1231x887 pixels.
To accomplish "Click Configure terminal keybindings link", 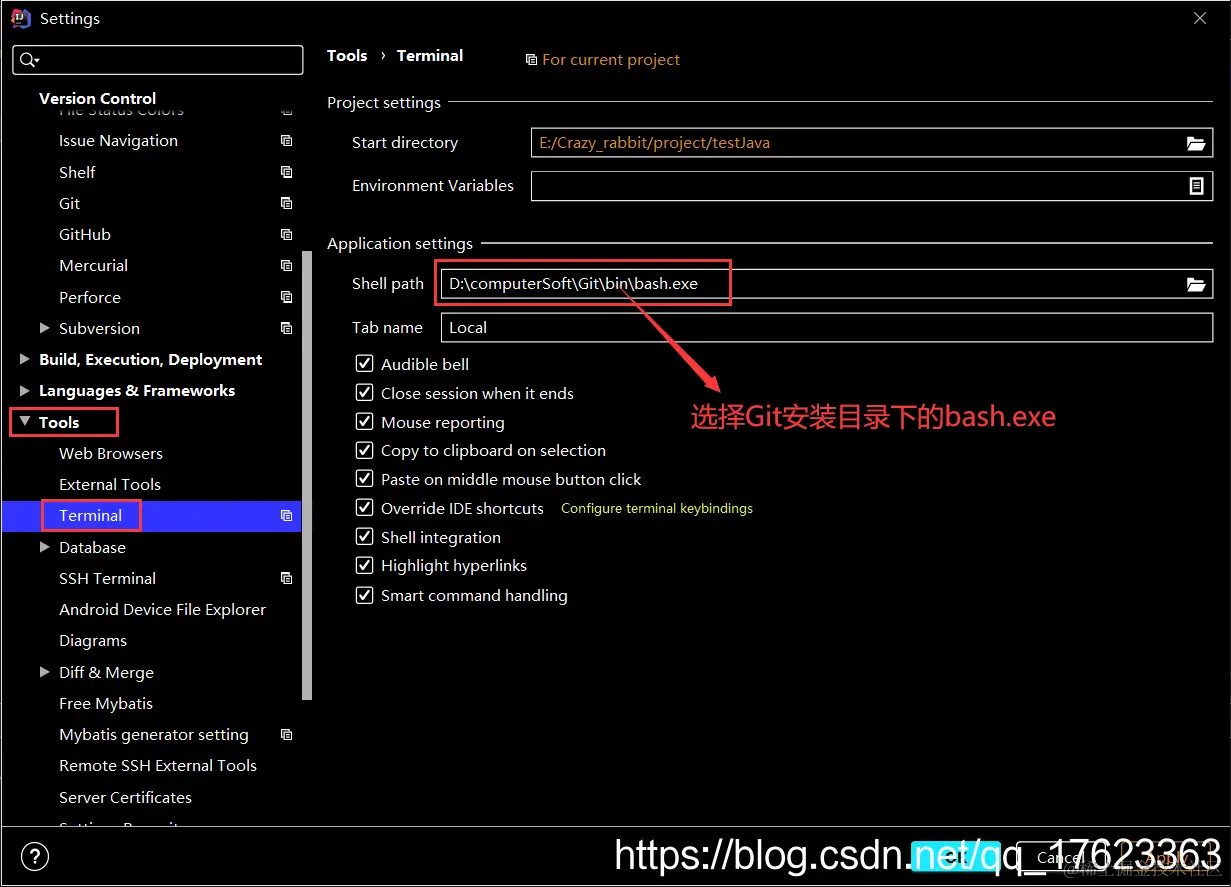I will click(657, 508).
